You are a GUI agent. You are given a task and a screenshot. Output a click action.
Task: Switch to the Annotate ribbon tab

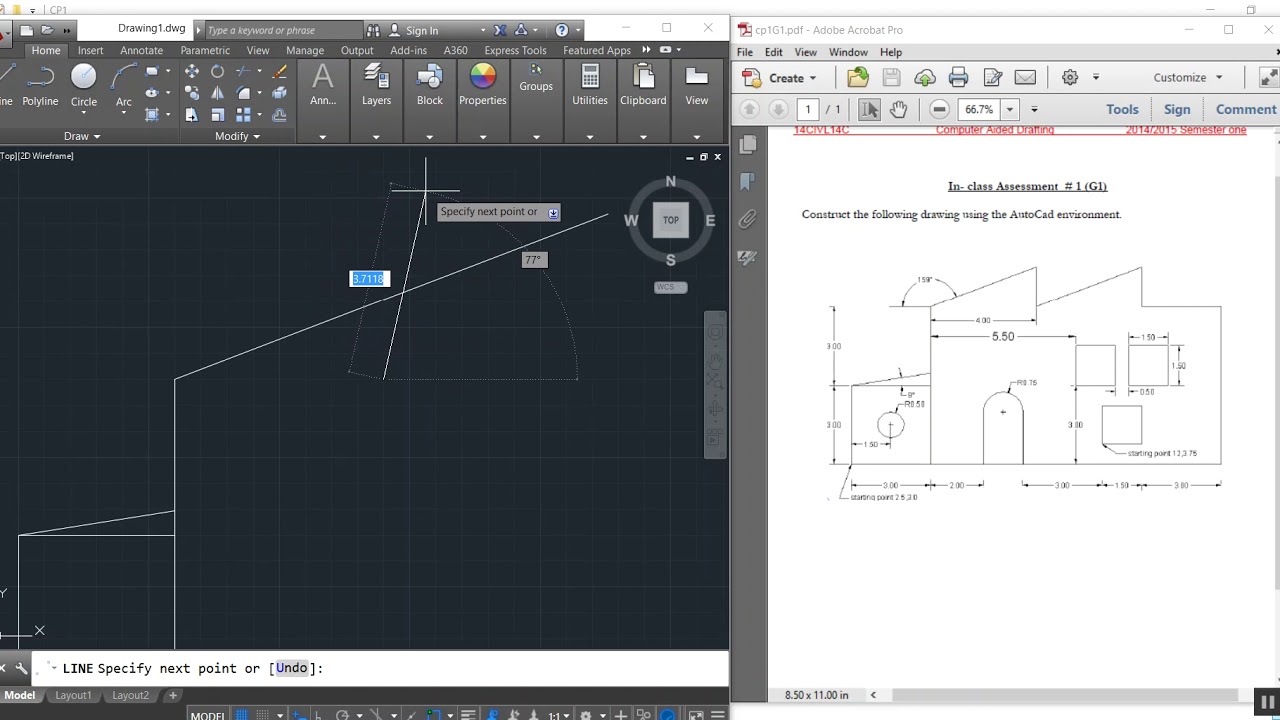click(x=141, y=50)
